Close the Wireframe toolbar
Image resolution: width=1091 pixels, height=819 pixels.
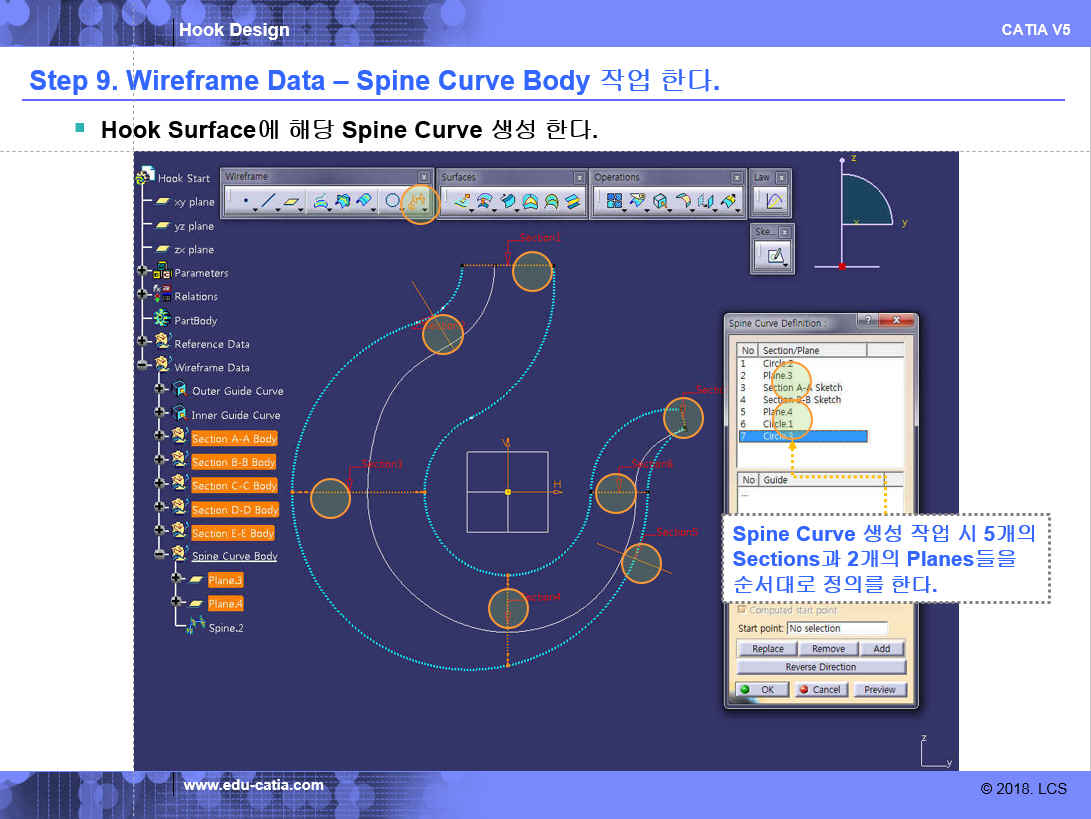(423, 177)
